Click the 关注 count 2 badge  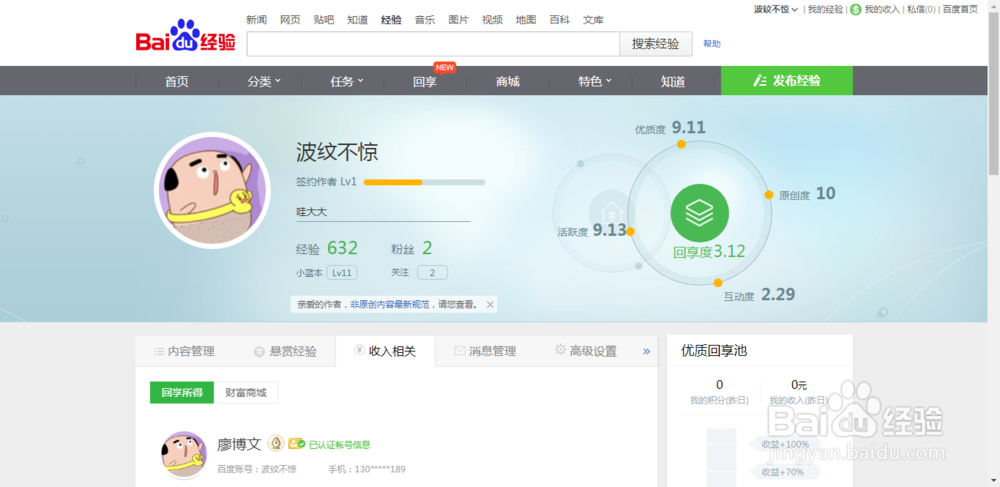click(432, 273)
